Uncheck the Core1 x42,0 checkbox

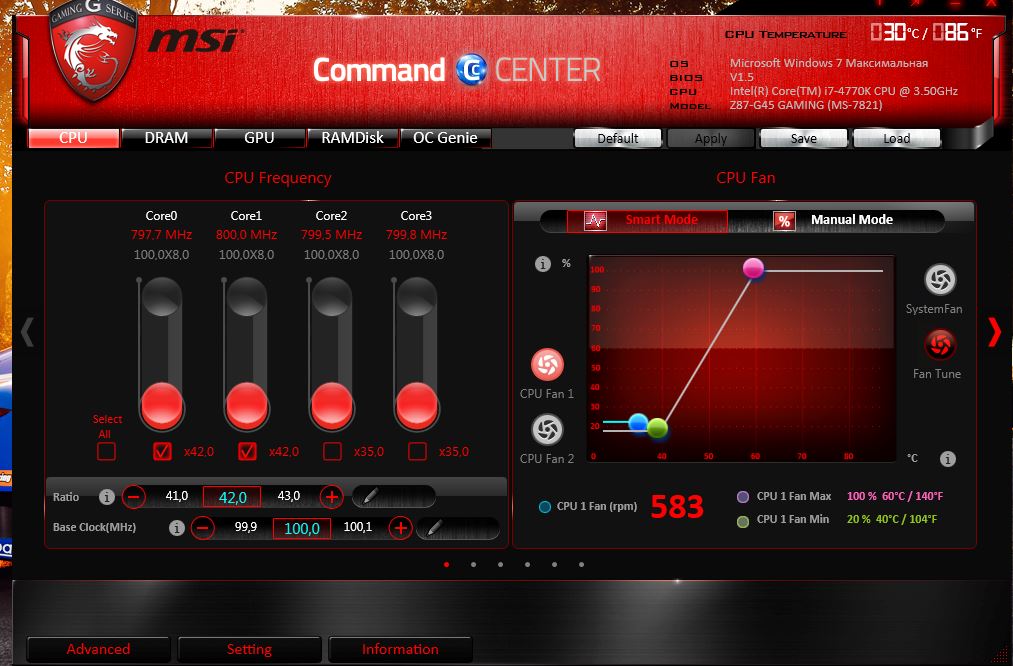[x=247, y=451]
